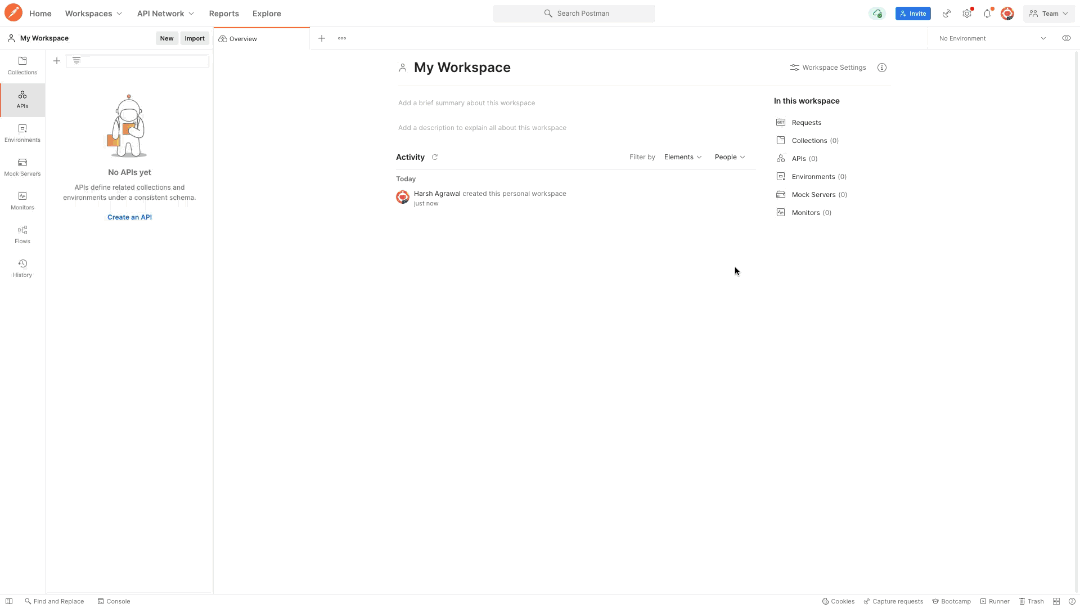Select the Environments sidebar icon
This screenshot has width=1080, height=608.
(x=21, y=133)
